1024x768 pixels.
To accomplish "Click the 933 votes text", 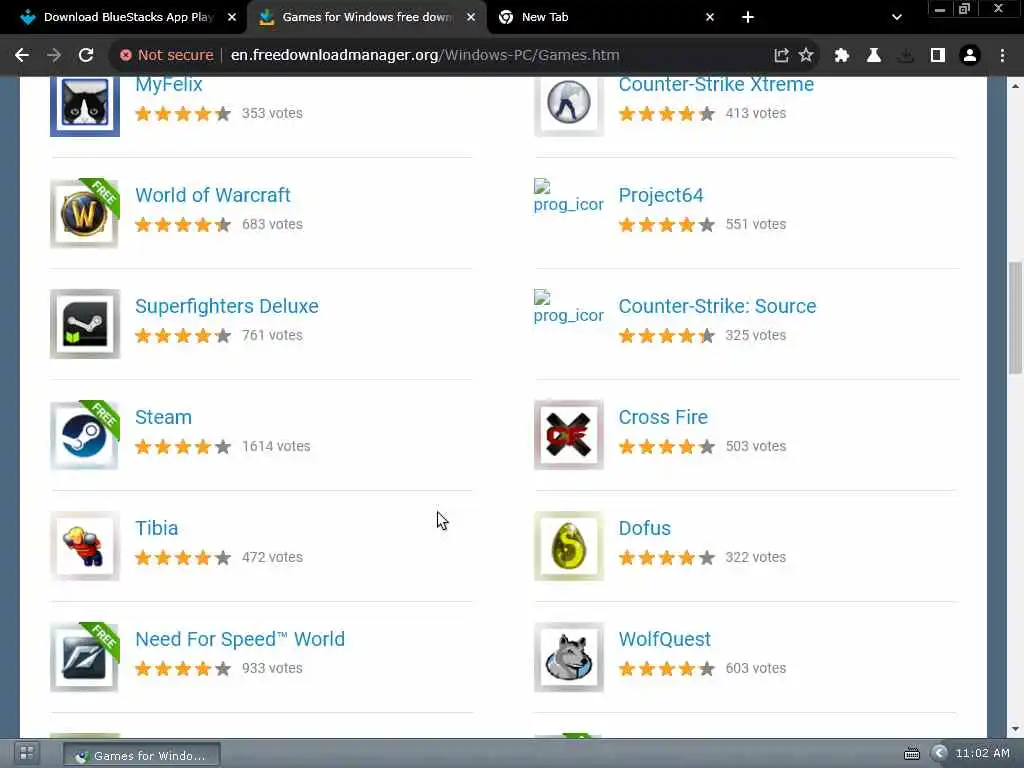I will 272,669.
